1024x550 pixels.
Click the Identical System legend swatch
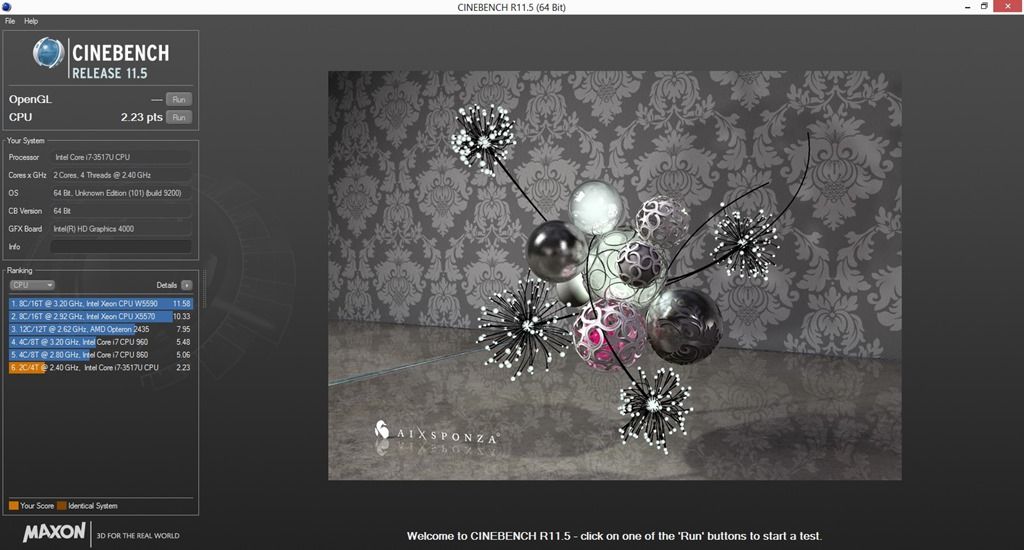point(62,506)
